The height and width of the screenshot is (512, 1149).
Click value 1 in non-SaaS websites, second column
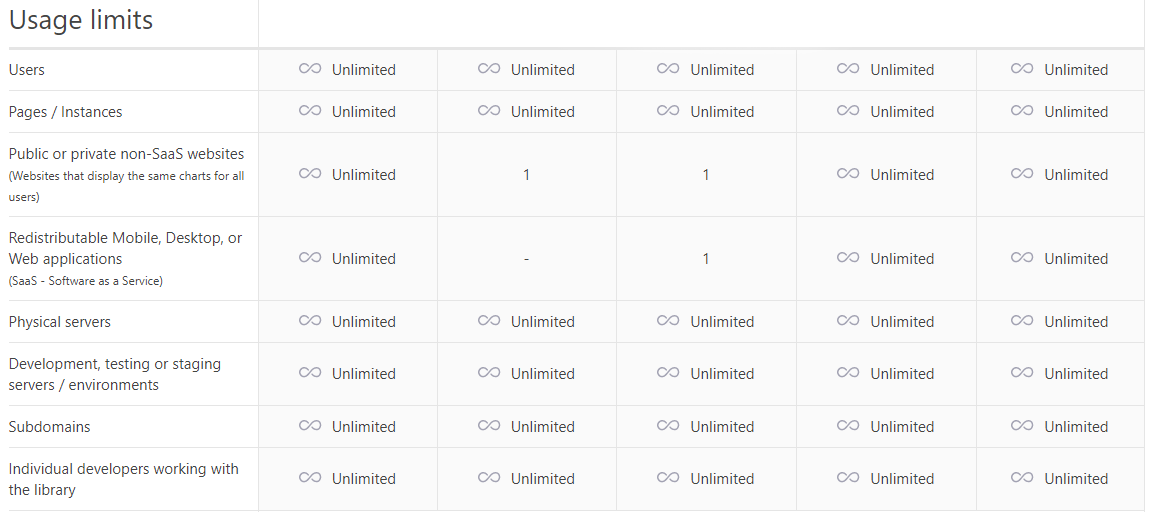click(526, 175)
